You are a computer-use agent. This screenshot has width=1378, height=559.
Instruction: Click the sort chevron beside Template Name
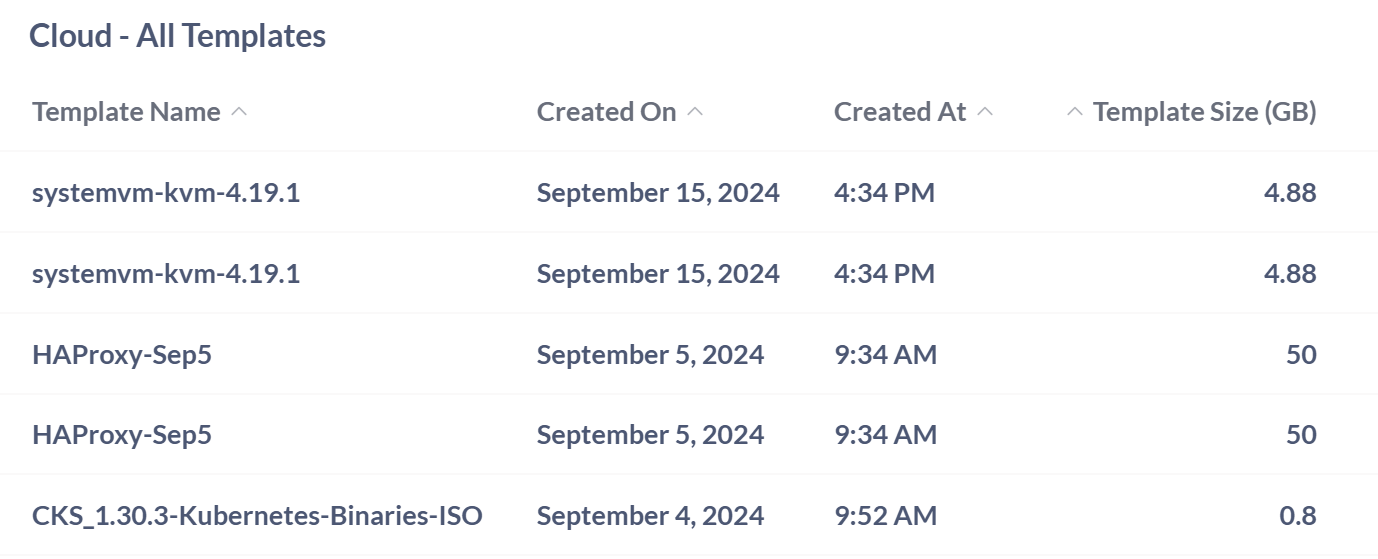click(239, 112)
